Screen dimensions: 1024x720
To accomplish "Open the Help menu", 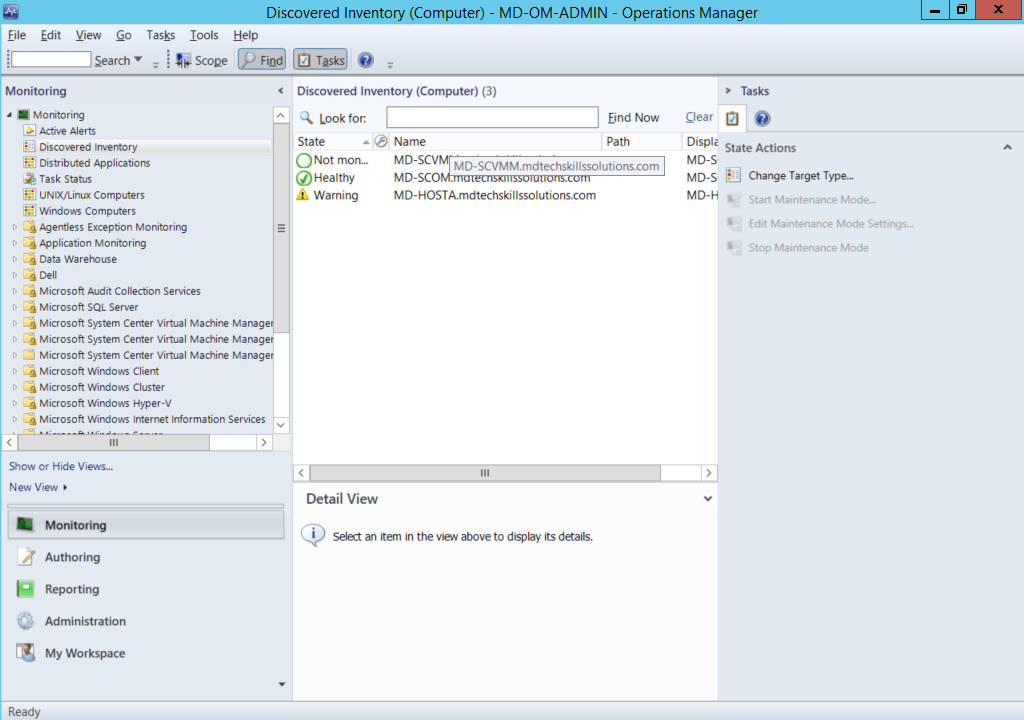I will pos(246,35).
